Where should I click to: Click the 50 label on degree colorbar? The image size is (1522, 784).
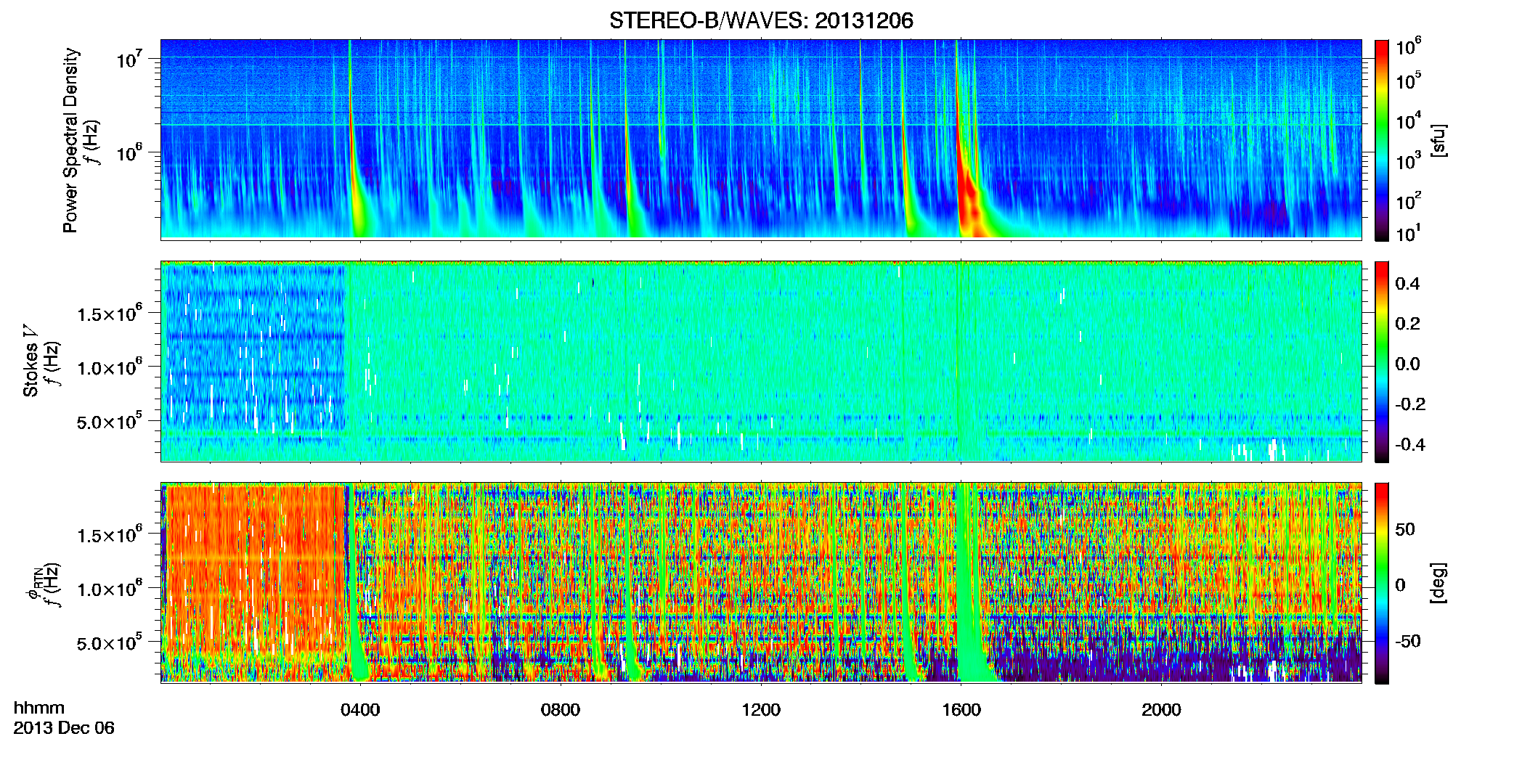coord(1405,529)
